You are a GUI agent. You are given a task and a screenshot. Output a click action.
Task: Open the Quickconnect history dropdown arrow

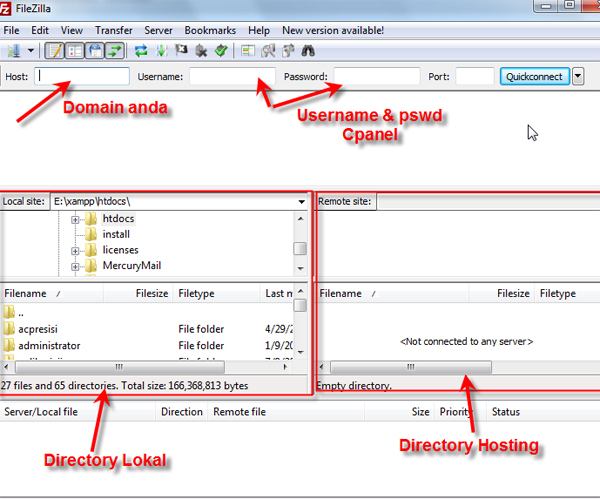point(578,76)
